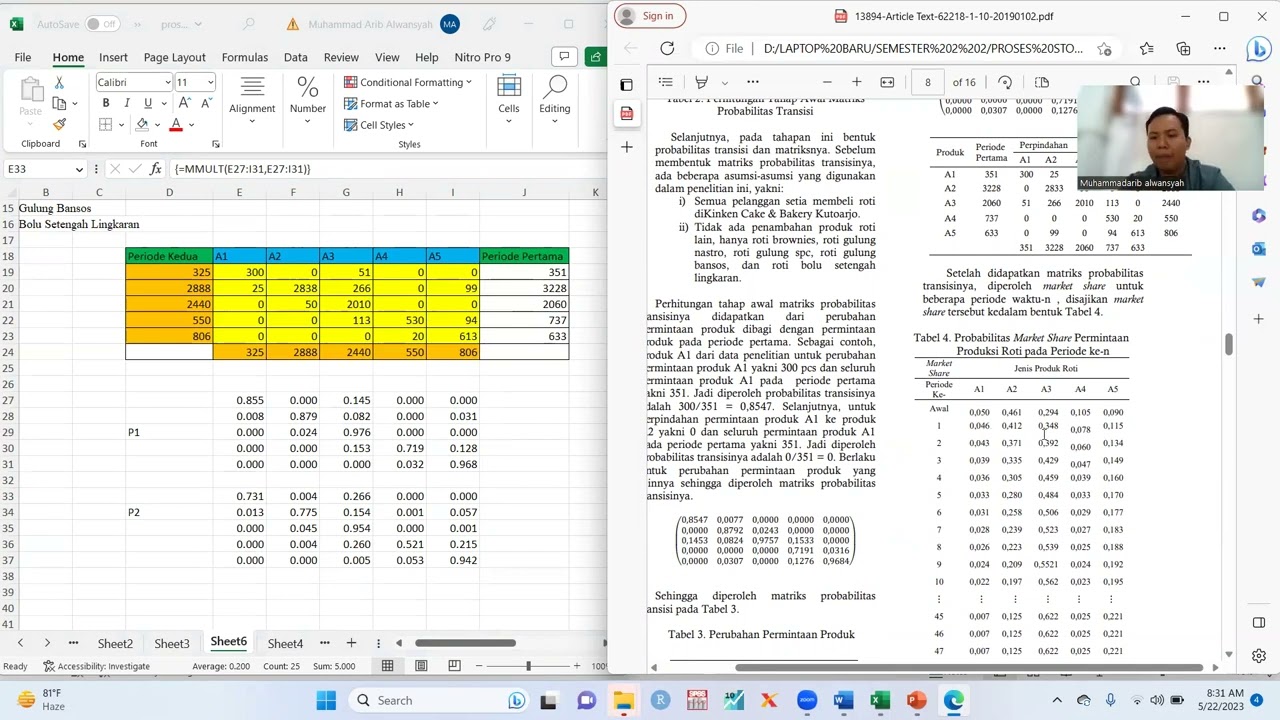Select the Format Painter brush icon
The height and width of the screenshot is (720, 1280).
(x=59, y=124)
